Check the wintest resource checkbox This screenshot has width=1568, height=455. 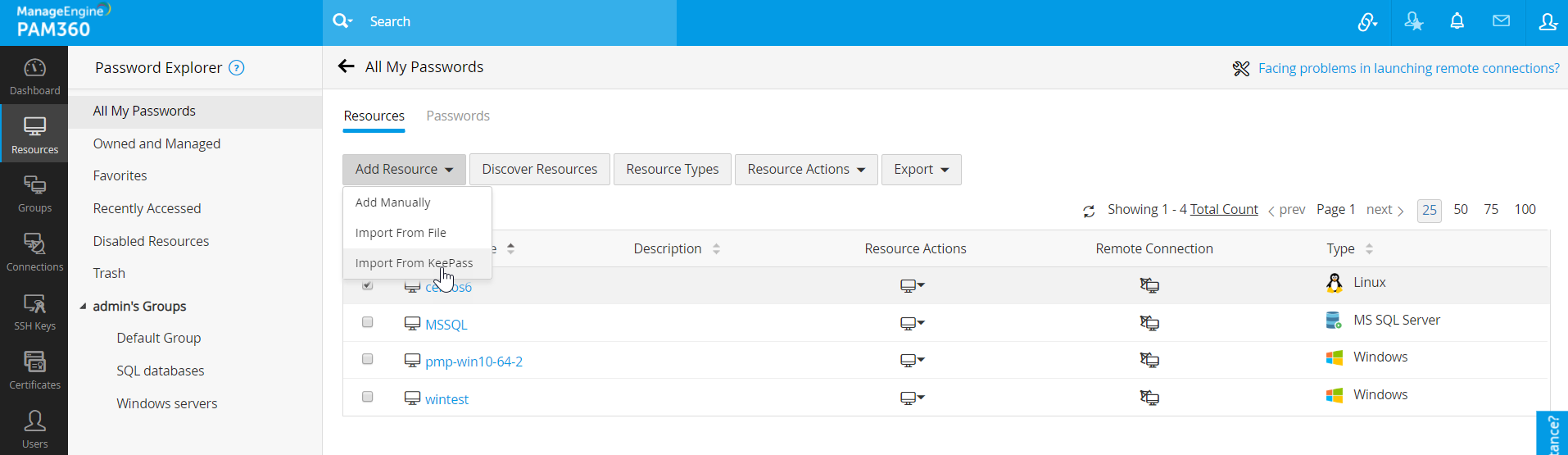click(368, 397)
